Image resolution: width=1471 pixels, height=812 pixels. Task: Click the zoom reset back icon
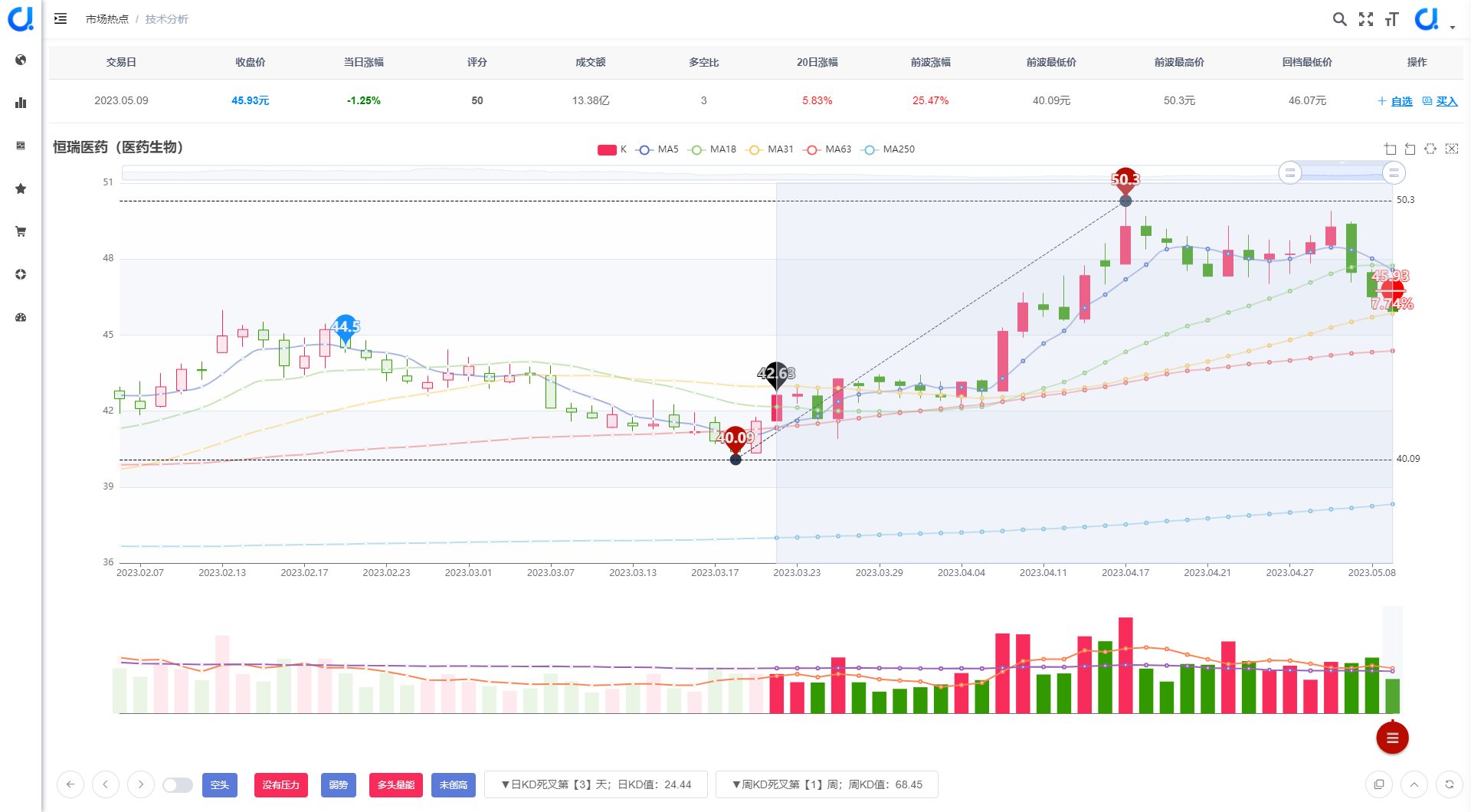coord(1410,149)
